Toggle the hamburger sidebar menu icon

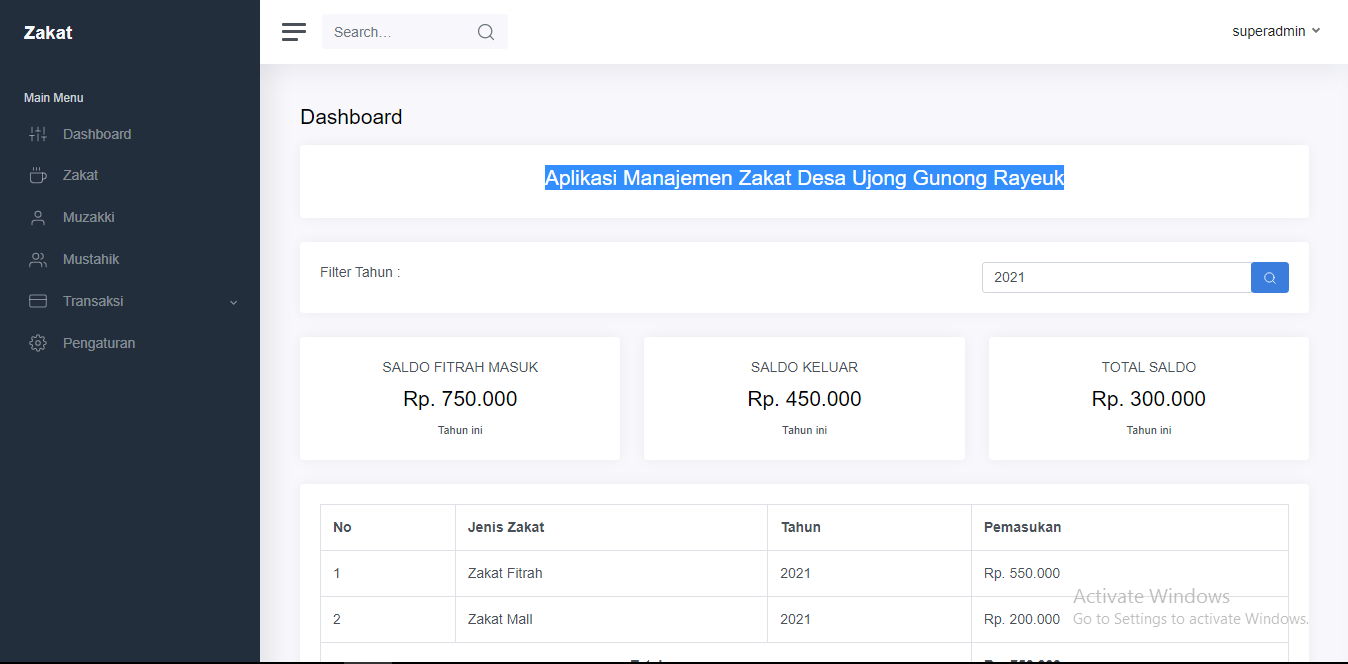(294, 32)
